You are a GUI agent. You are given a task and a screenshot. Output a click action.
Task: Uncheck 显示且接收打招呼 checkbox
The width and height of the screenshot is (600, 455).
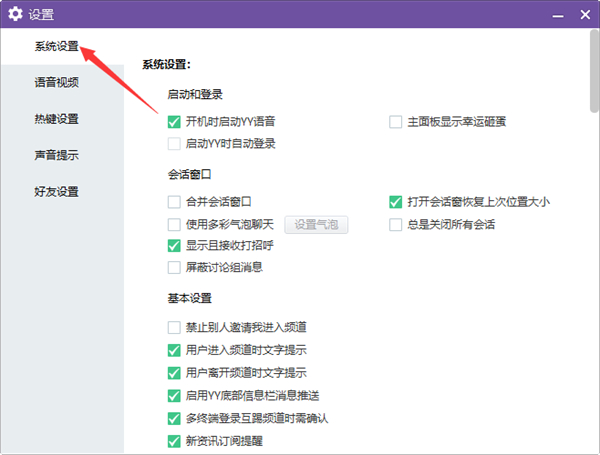(x=174, y=245)
